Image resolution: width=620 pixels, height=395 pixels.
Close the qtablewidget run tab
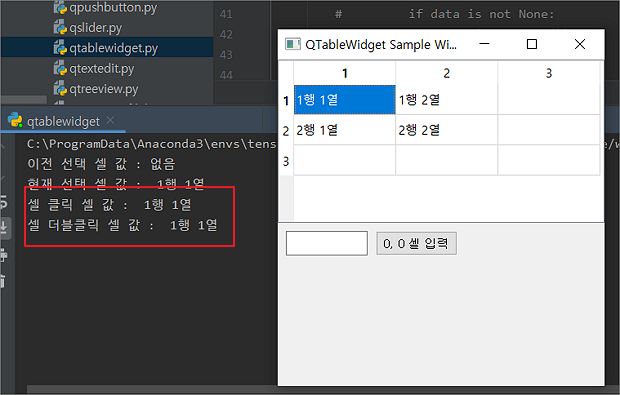(110, 120)
